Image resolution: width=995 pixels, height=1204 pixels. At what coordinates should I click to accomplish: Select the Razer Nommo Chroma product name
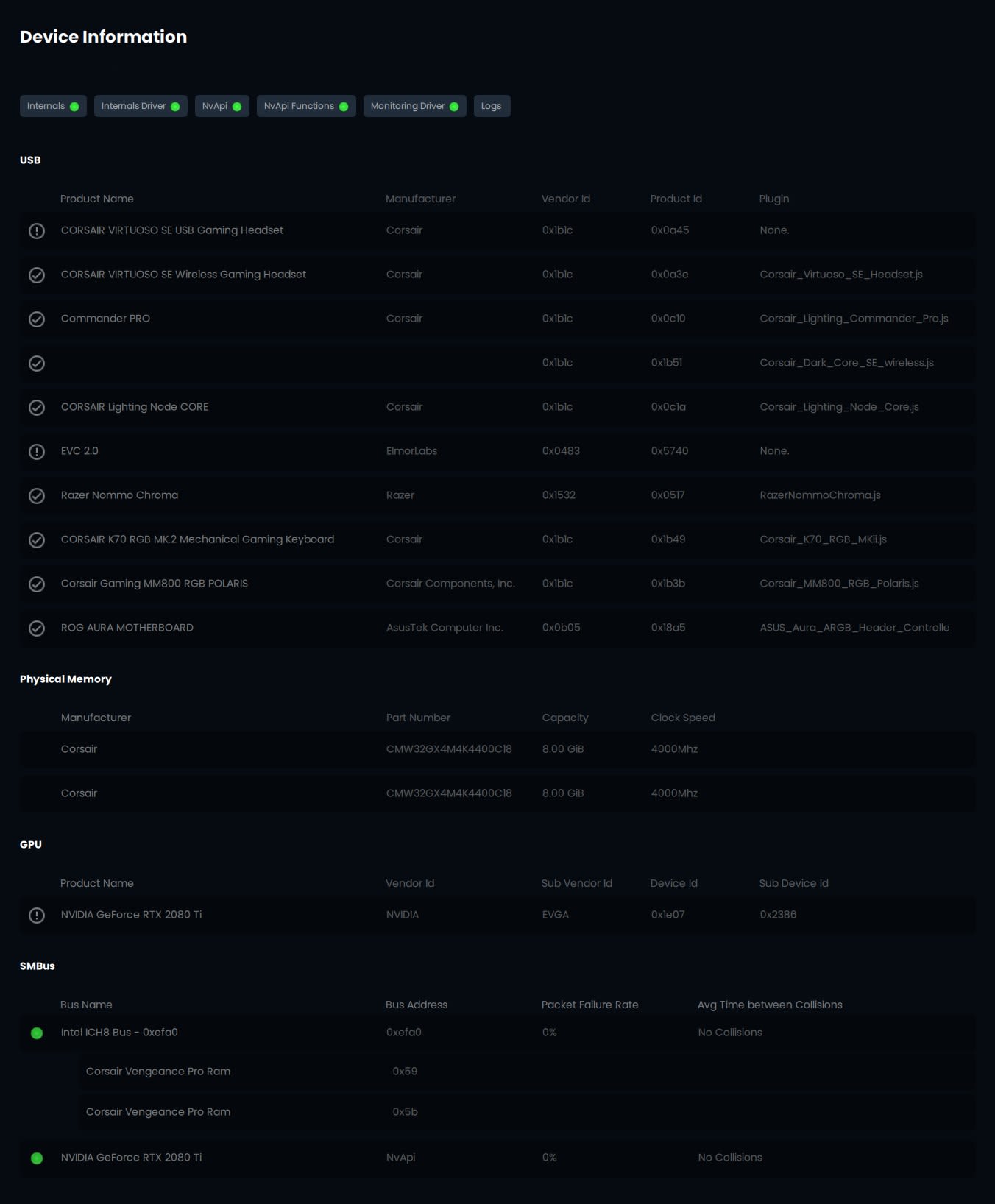pos(119,495)
